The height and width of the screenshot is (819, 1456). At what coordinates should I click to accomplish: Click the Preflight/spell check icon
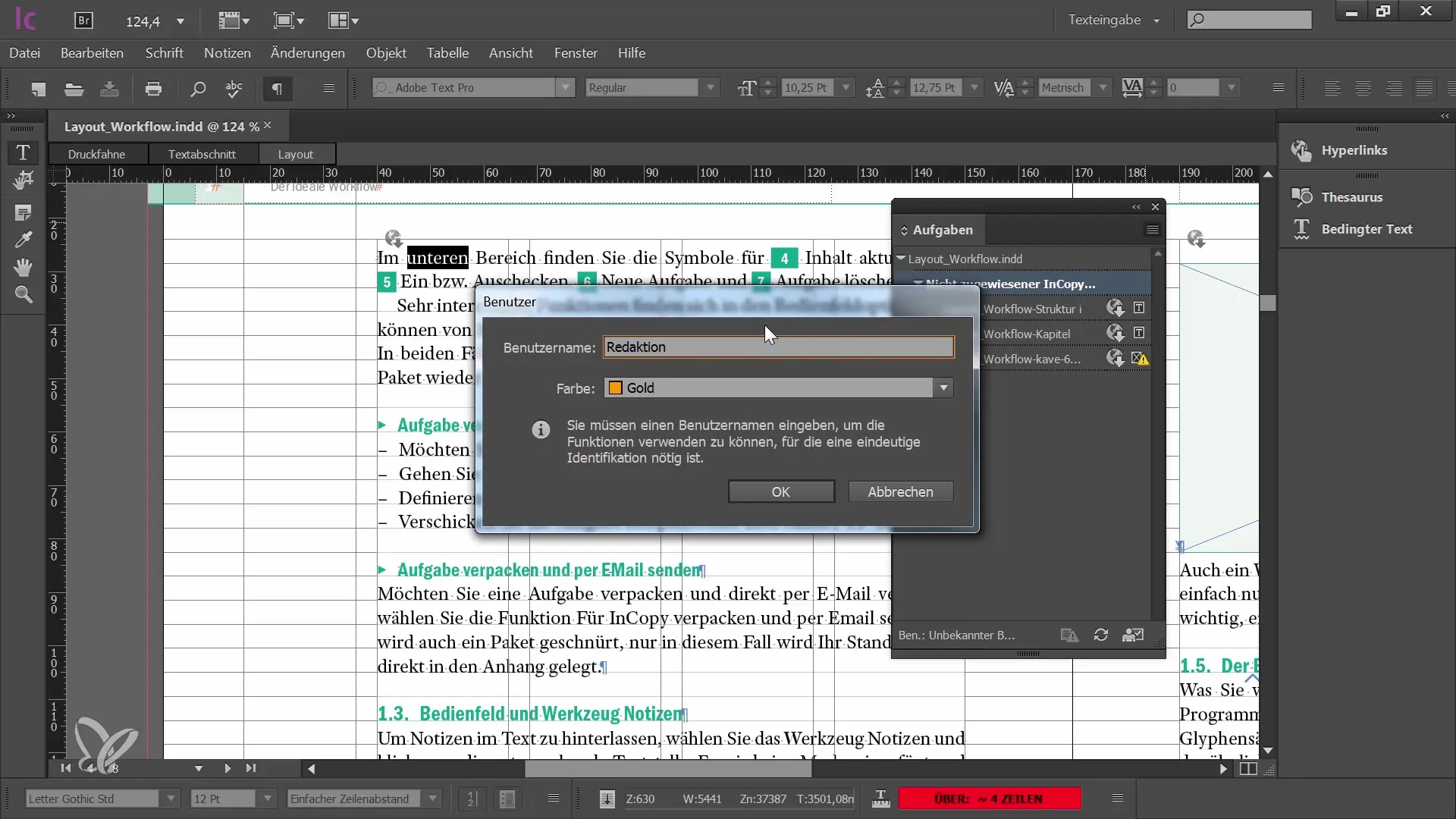(234, 88)
